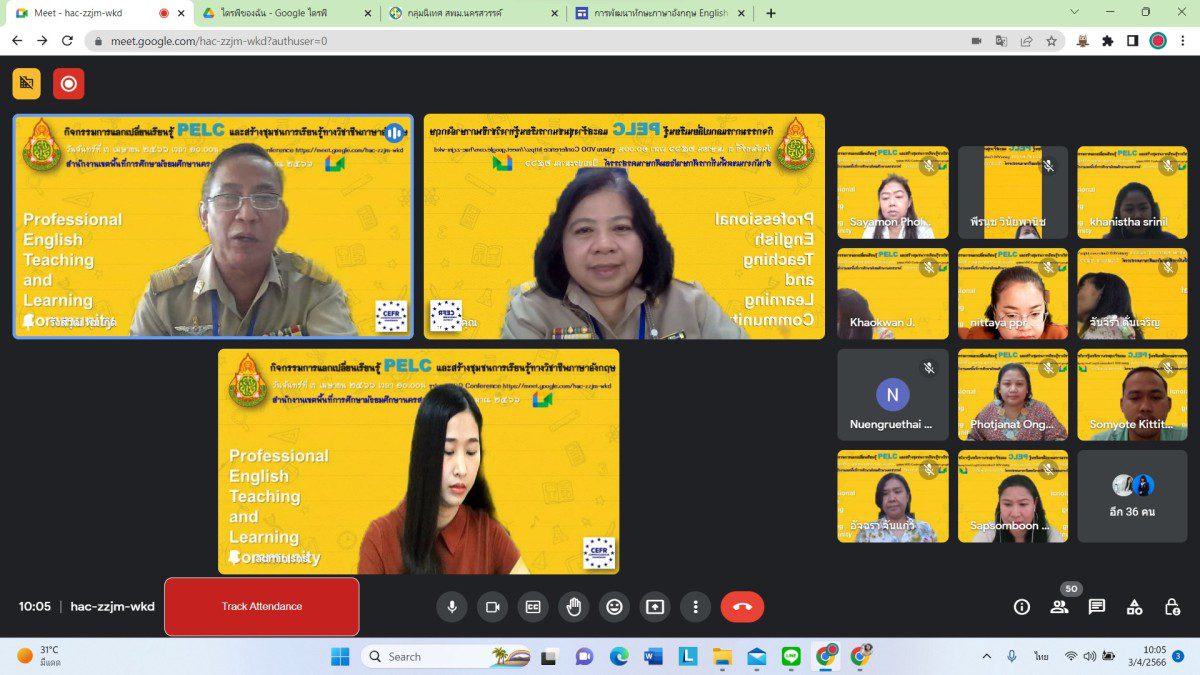Open File Explorer from the taskbar
Screen dimensions: 1200x675
point(722,656)
